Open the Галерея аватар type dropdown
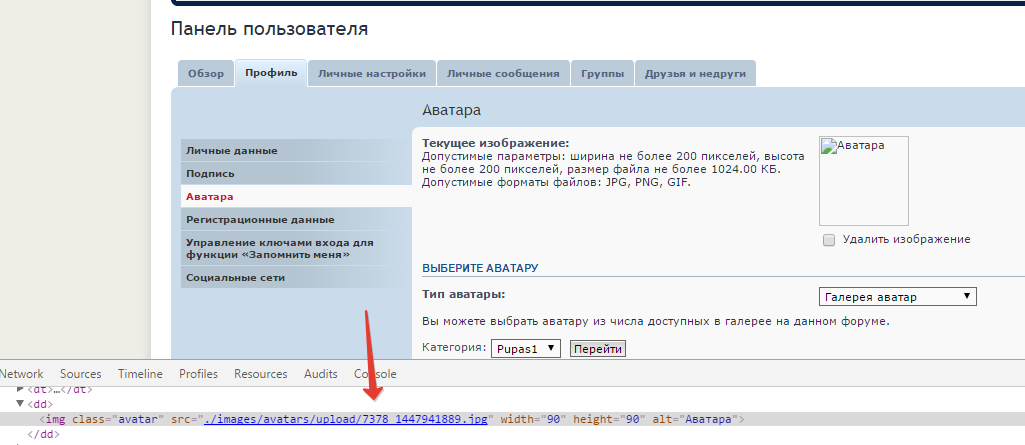Screen dimensions: 1025x445 (897, 297)
